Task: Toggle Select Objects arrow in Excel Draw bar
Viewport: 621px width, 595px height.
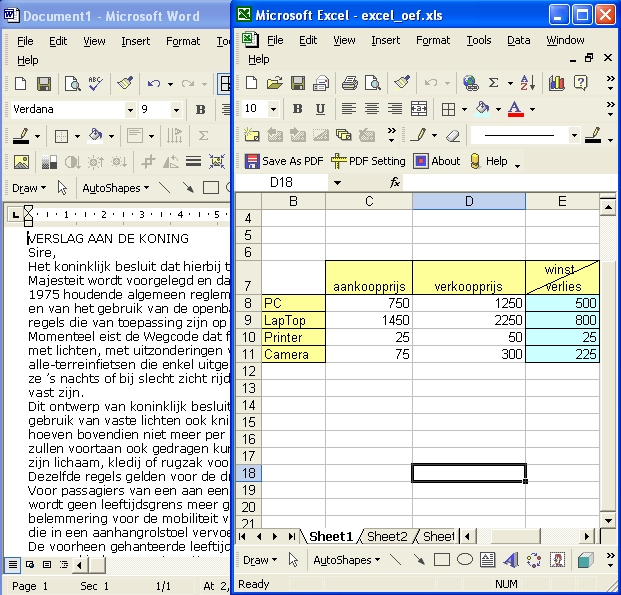Action: click(293, 560)
